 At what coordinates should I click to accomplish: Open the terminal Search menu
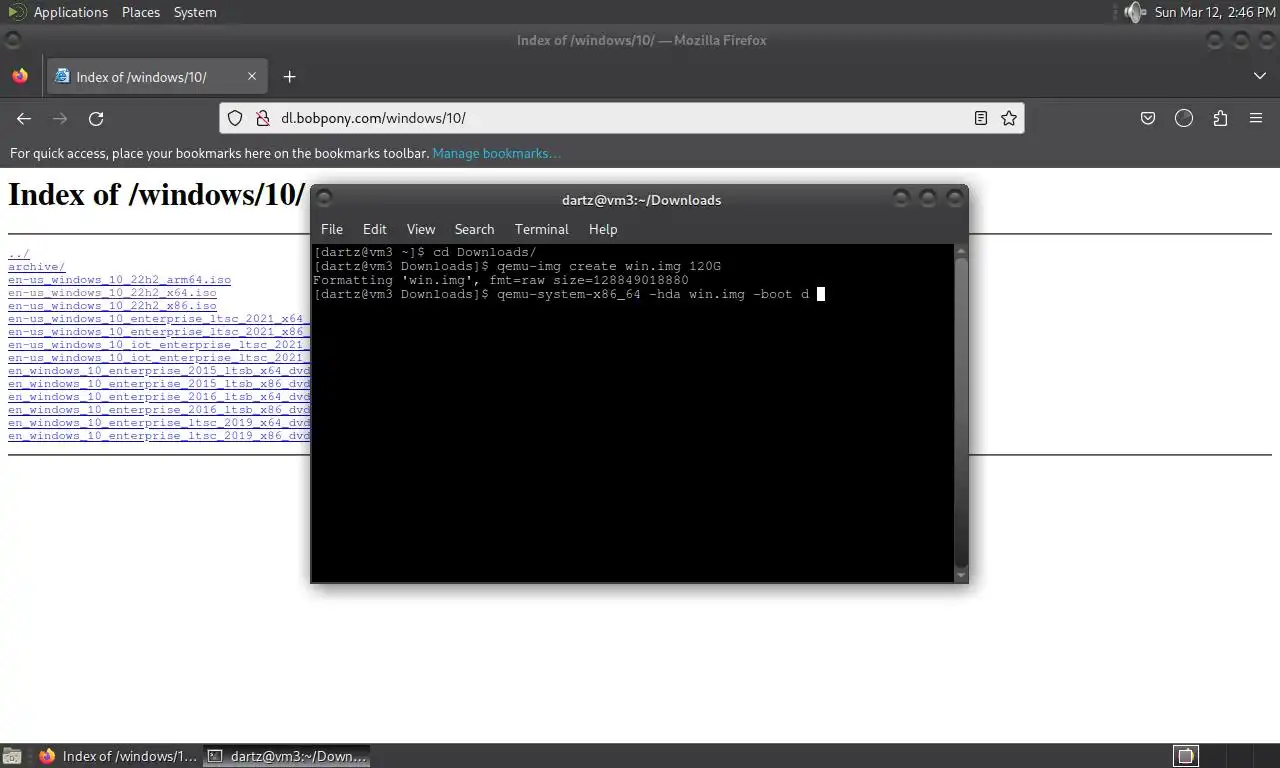click(x=474, y=229)
